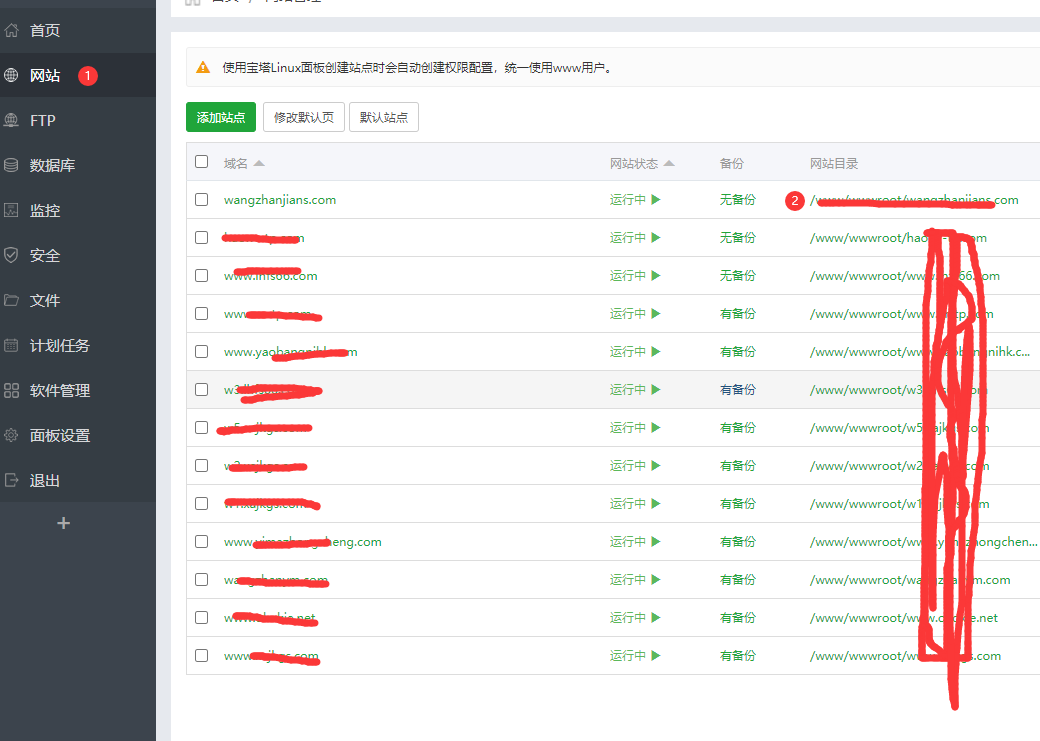Image resolution: width=1040 pixels, height=741 pixels.
Task: Check the checkbox for wangzhanjians.com
Action: 201,199
